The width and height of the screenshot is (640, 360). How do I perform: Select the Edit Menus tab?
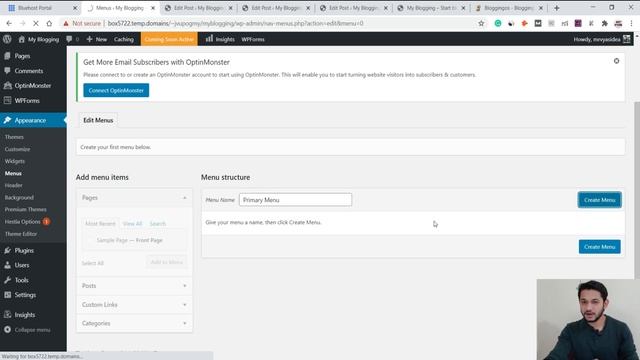click(98, 120)
